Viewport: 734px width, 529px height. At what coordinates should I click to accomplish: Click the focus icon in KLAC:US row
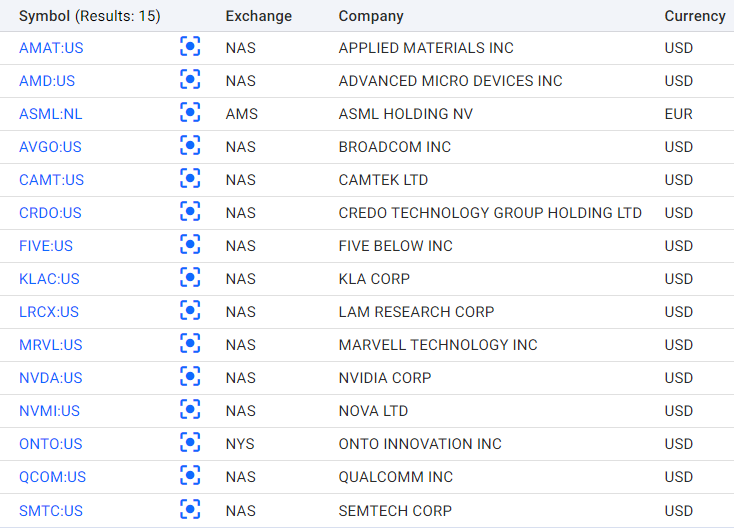click(x=190, y=278)
